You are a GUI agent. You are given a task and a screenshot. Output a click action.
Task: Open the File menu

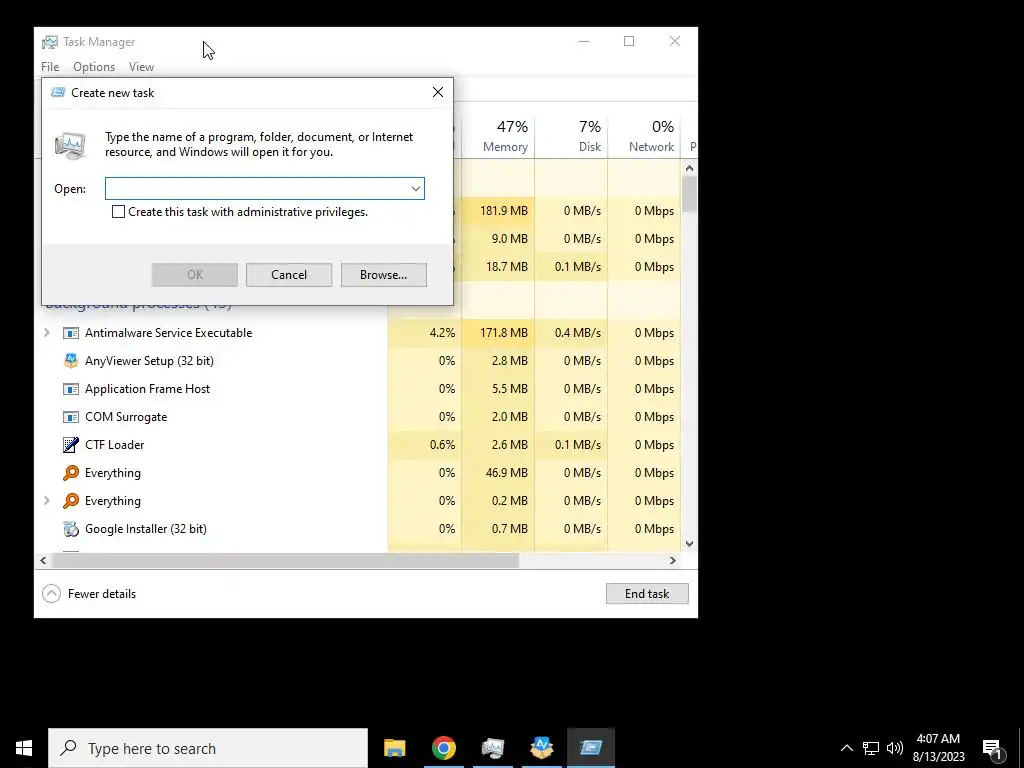click(50, 67)
